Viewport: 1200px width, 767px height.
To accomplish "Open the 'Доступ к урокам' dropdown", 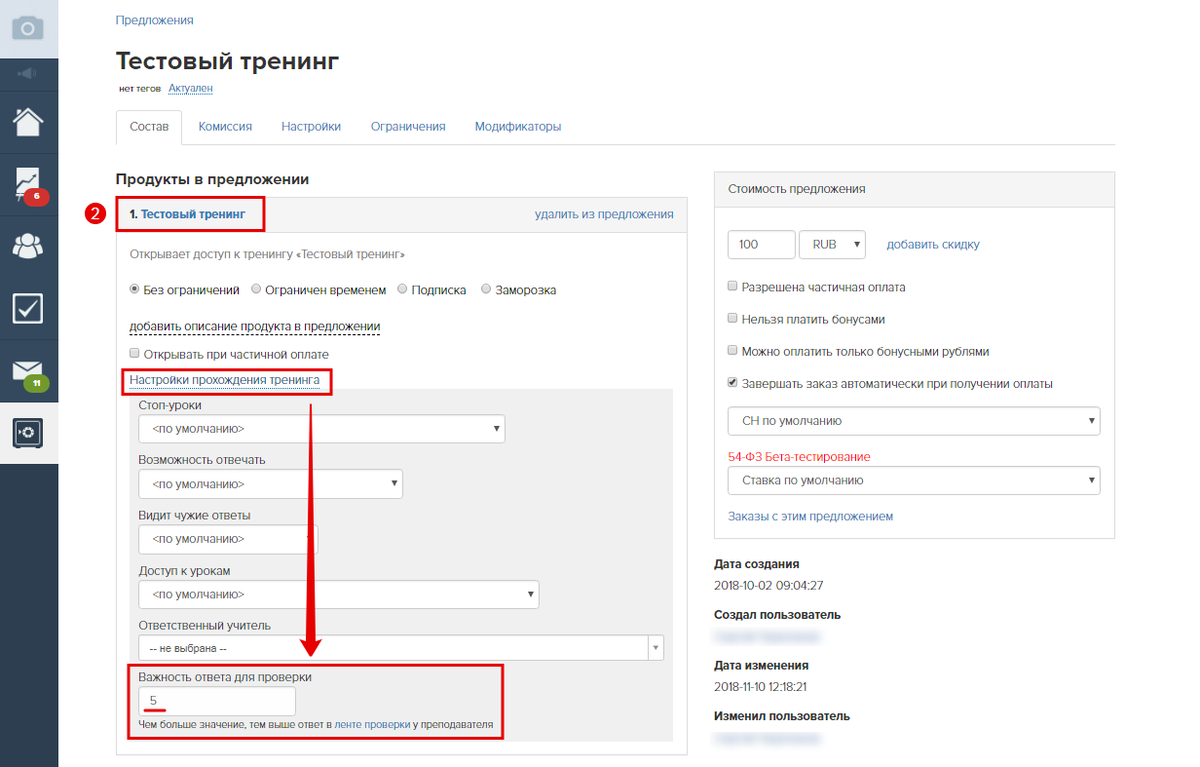I will point(339,595).
